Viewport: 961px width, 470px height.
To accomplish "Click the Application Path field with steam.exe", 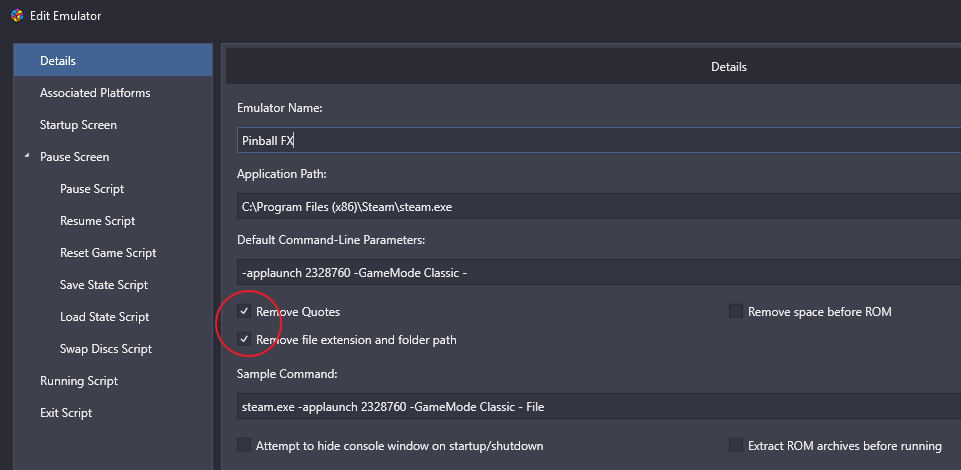I will pos(599,207).
